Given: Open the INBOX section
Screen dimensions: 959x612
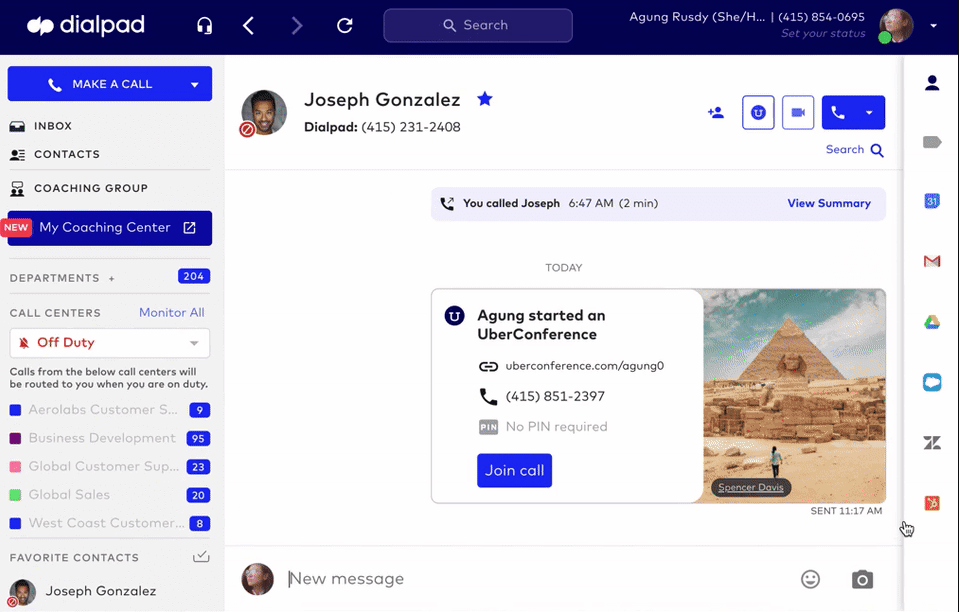Looking at the screenshot, I should [53, 126].
